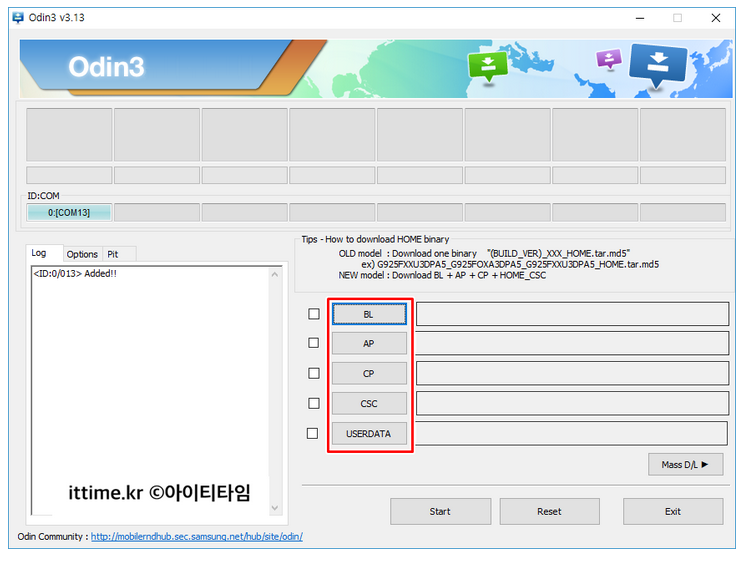Open the Odin Community mobilerndhub link
747x562 pixels.
pyautogui.click(x=197, y=537)
